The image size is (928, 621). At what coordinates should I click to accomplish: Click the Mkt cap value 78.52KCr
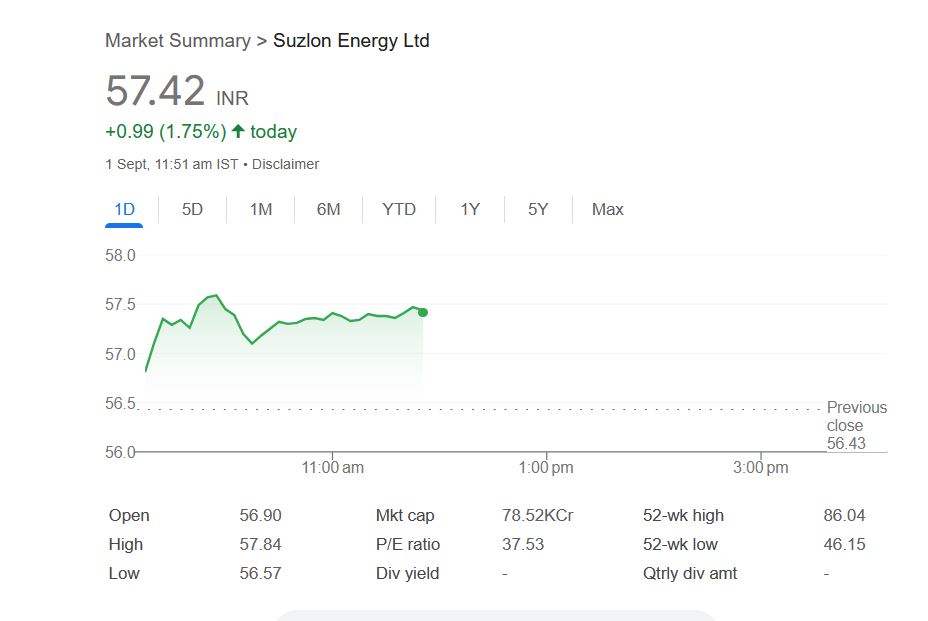[x=537, y=516]
